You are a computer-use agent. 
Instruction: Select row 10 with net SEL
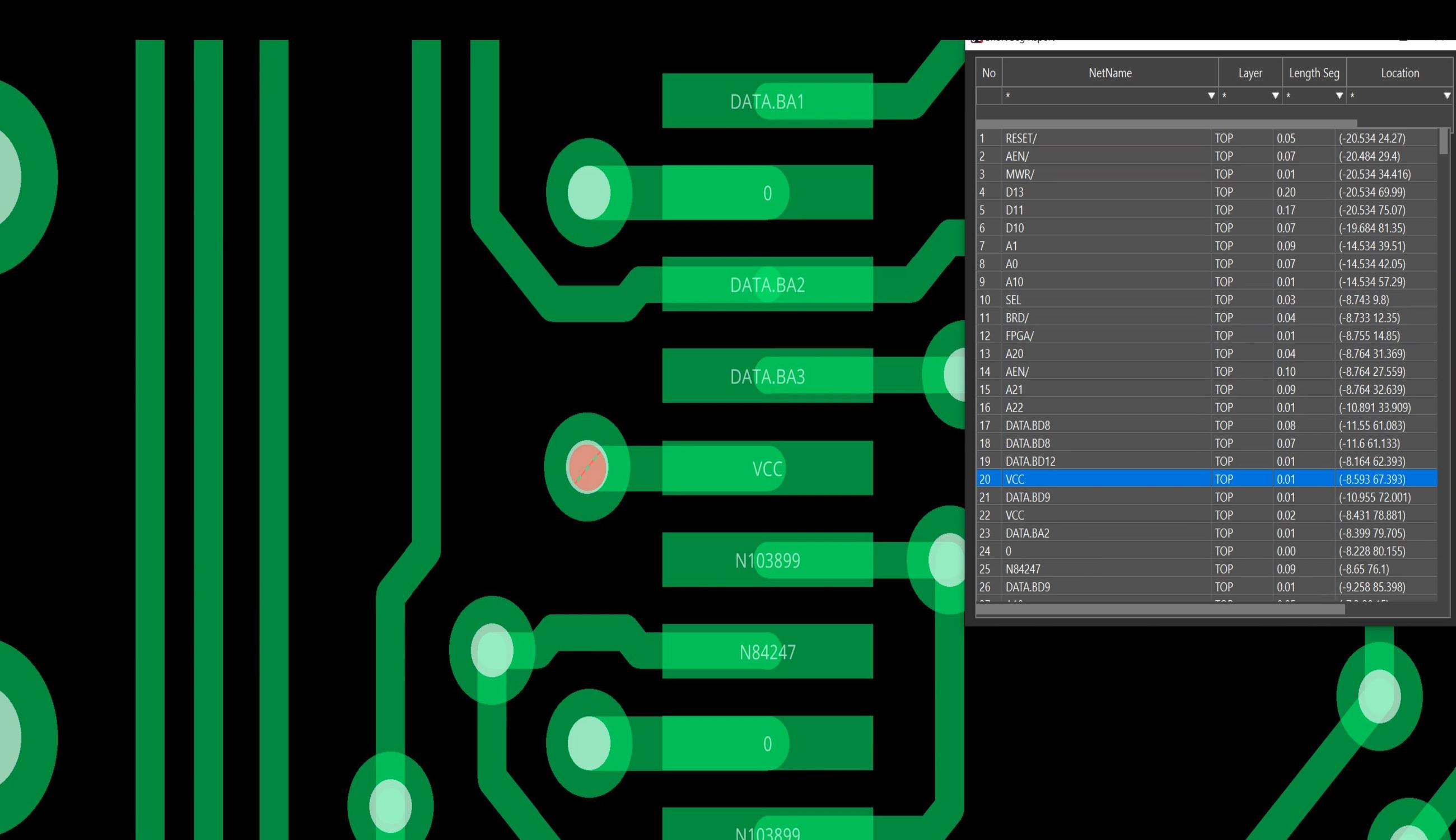pyautogui.click(x=1206, y=300)
